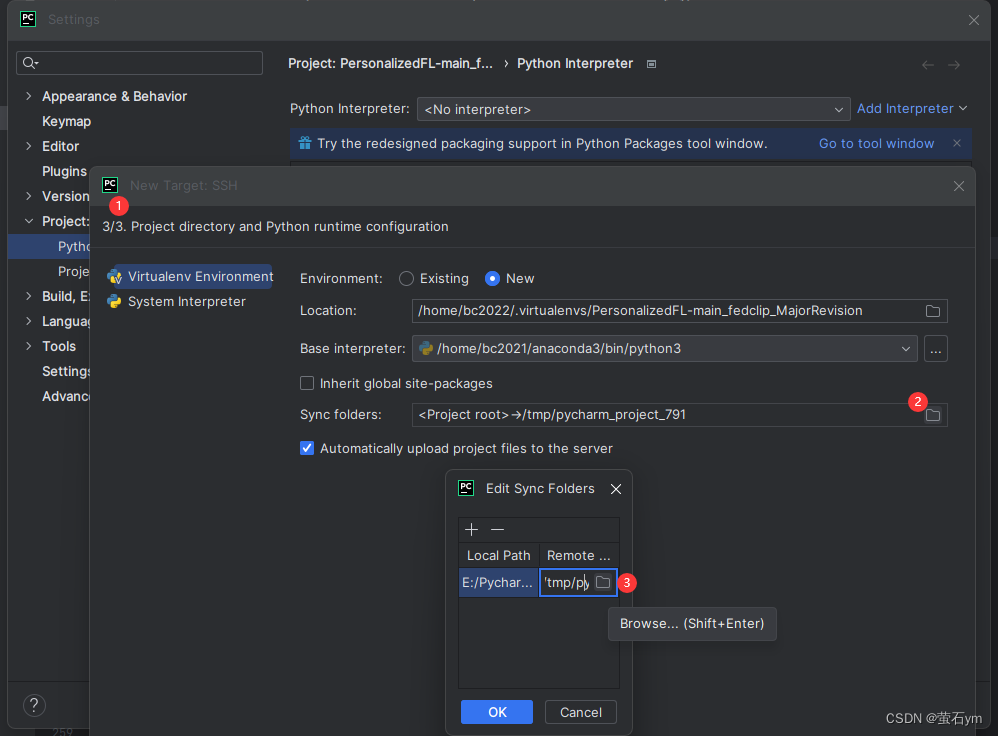The height and width of the screenshot is (736, 998).
Task: Click the Location field folder icon
Action: 932,311
